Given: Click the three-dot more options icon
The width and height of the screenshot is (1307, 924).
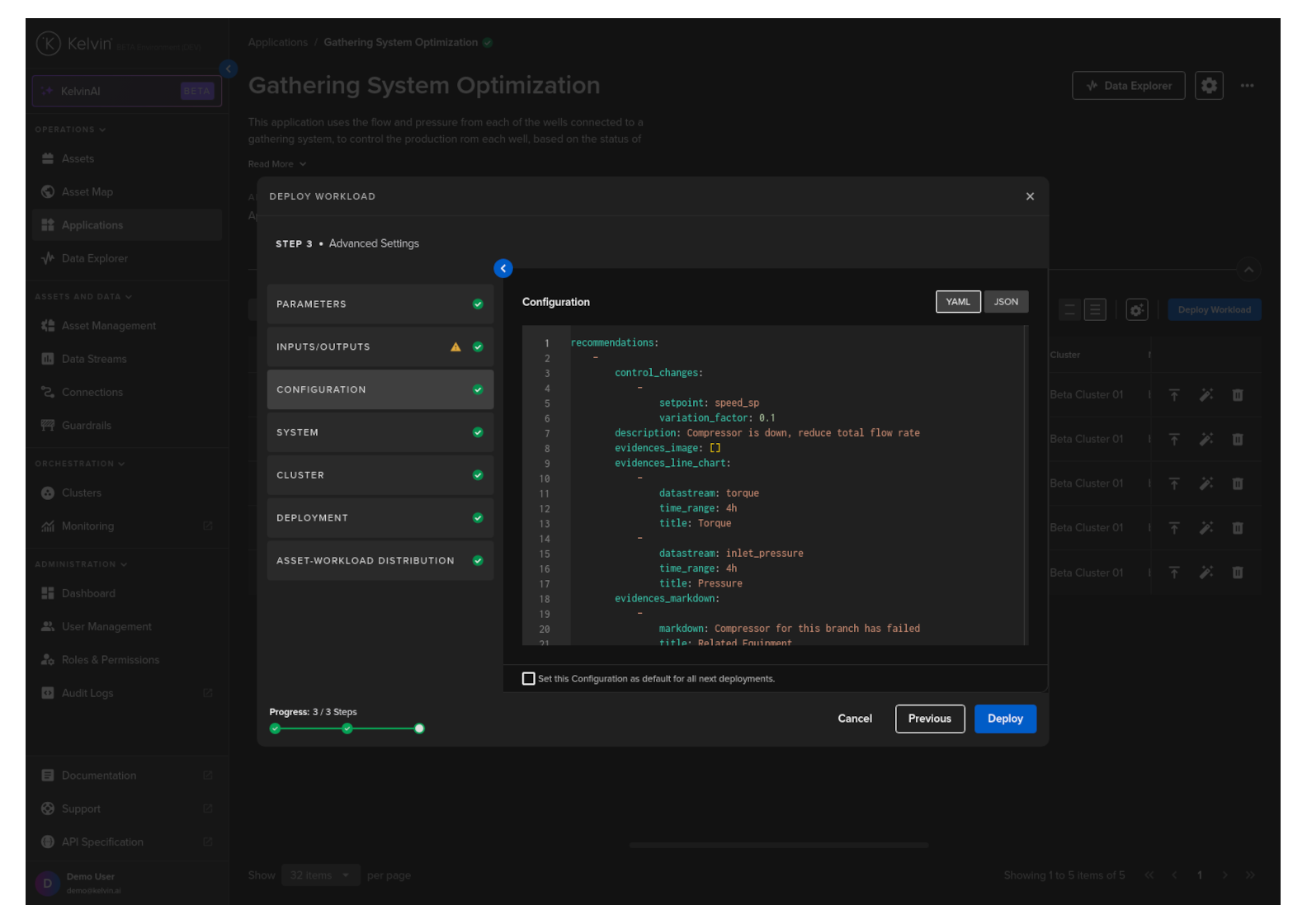Looking at the screenshot, I should tap(1247, 86).
